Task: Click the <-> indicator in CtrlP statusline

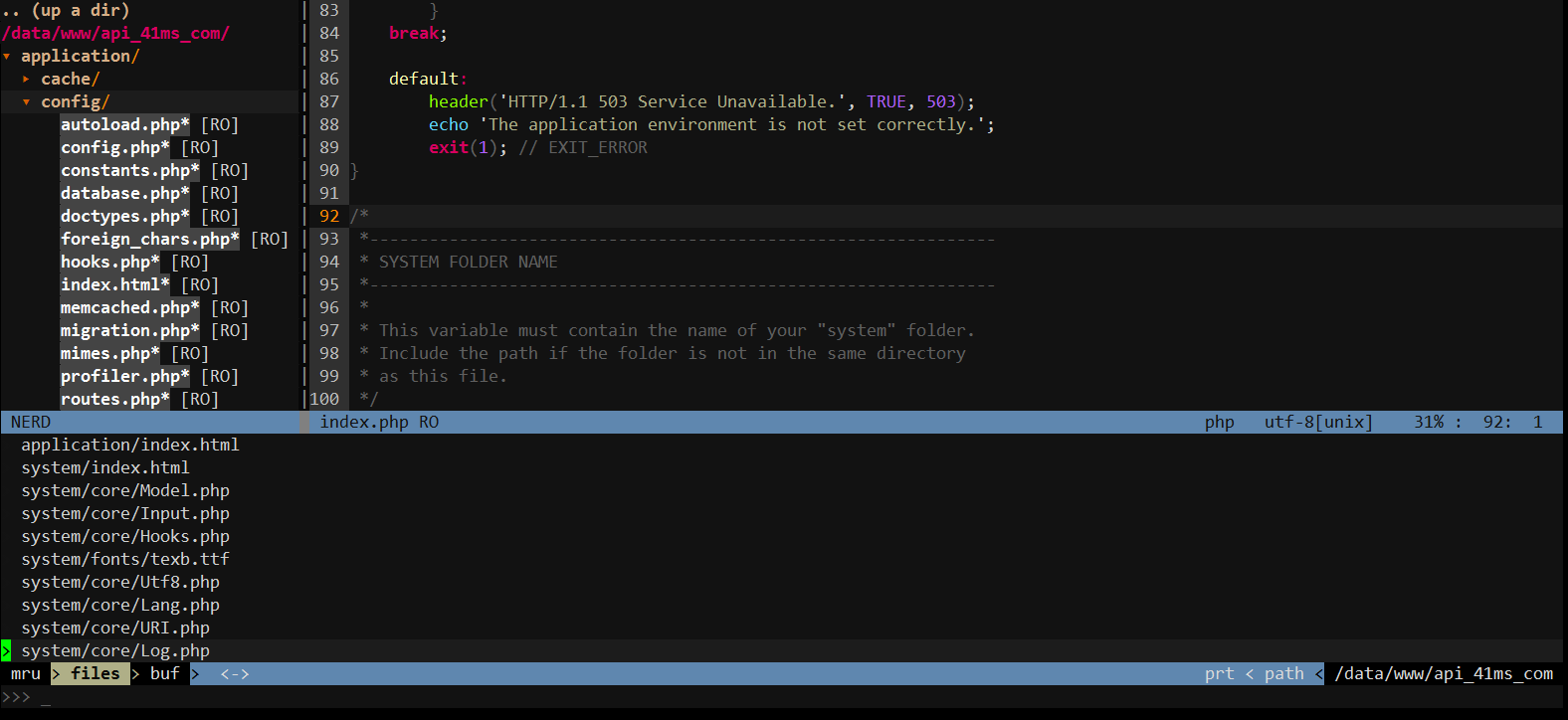Action: pyautogui.click(x=235, y=674)
